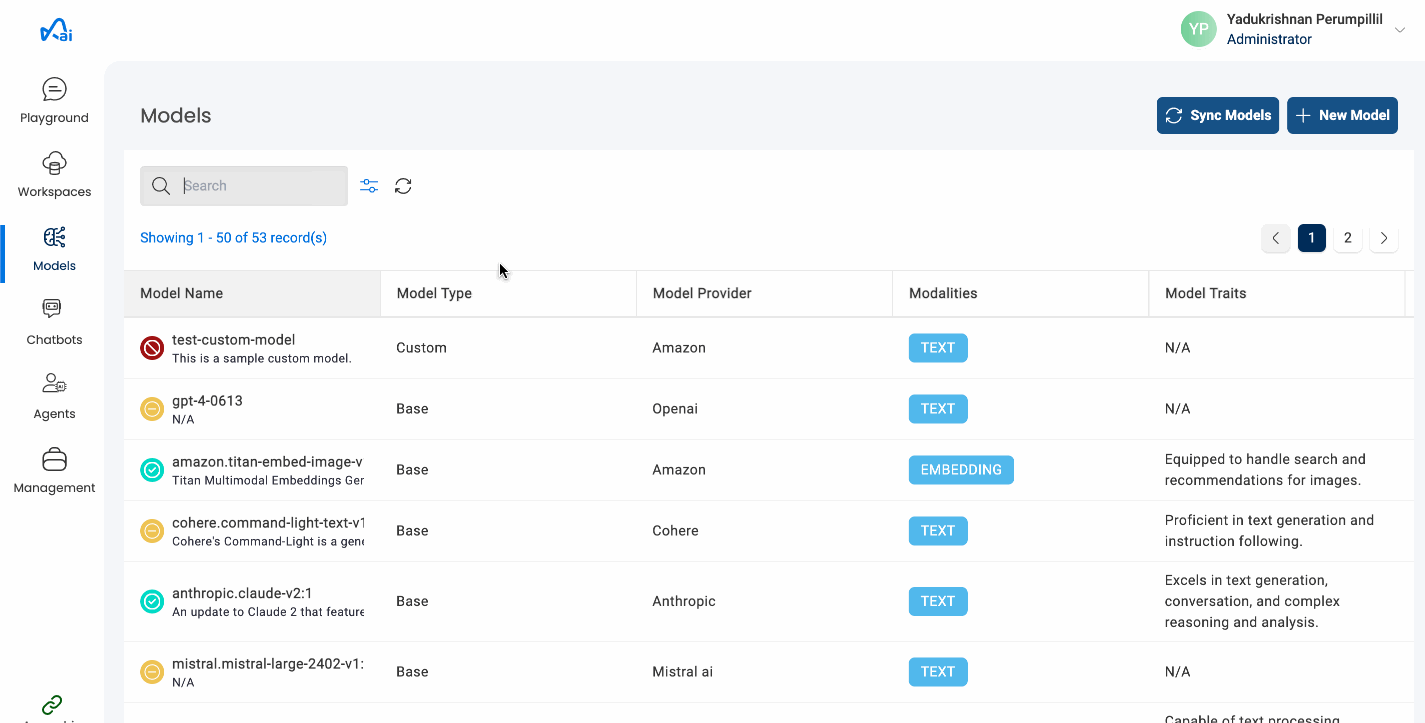Click the search magnifier icon
The width and height of the screenshot is (1425, 723).
coord(161,186)
